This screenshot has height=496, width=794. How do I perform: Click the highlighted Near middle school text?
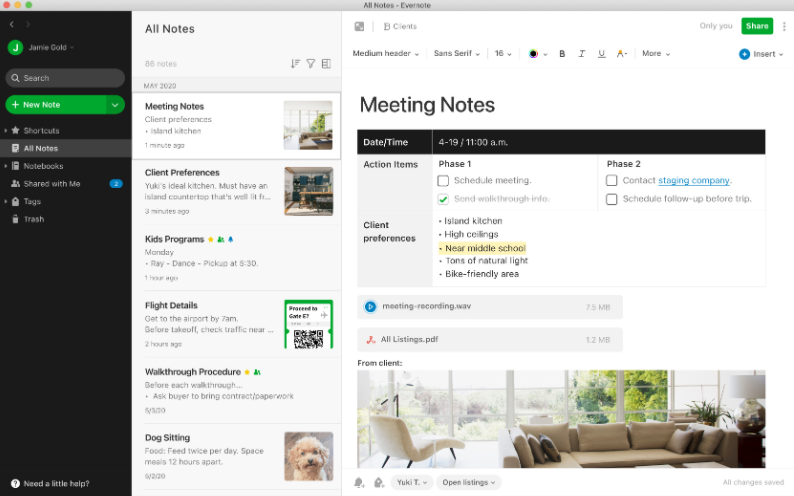tap(485, 248)
